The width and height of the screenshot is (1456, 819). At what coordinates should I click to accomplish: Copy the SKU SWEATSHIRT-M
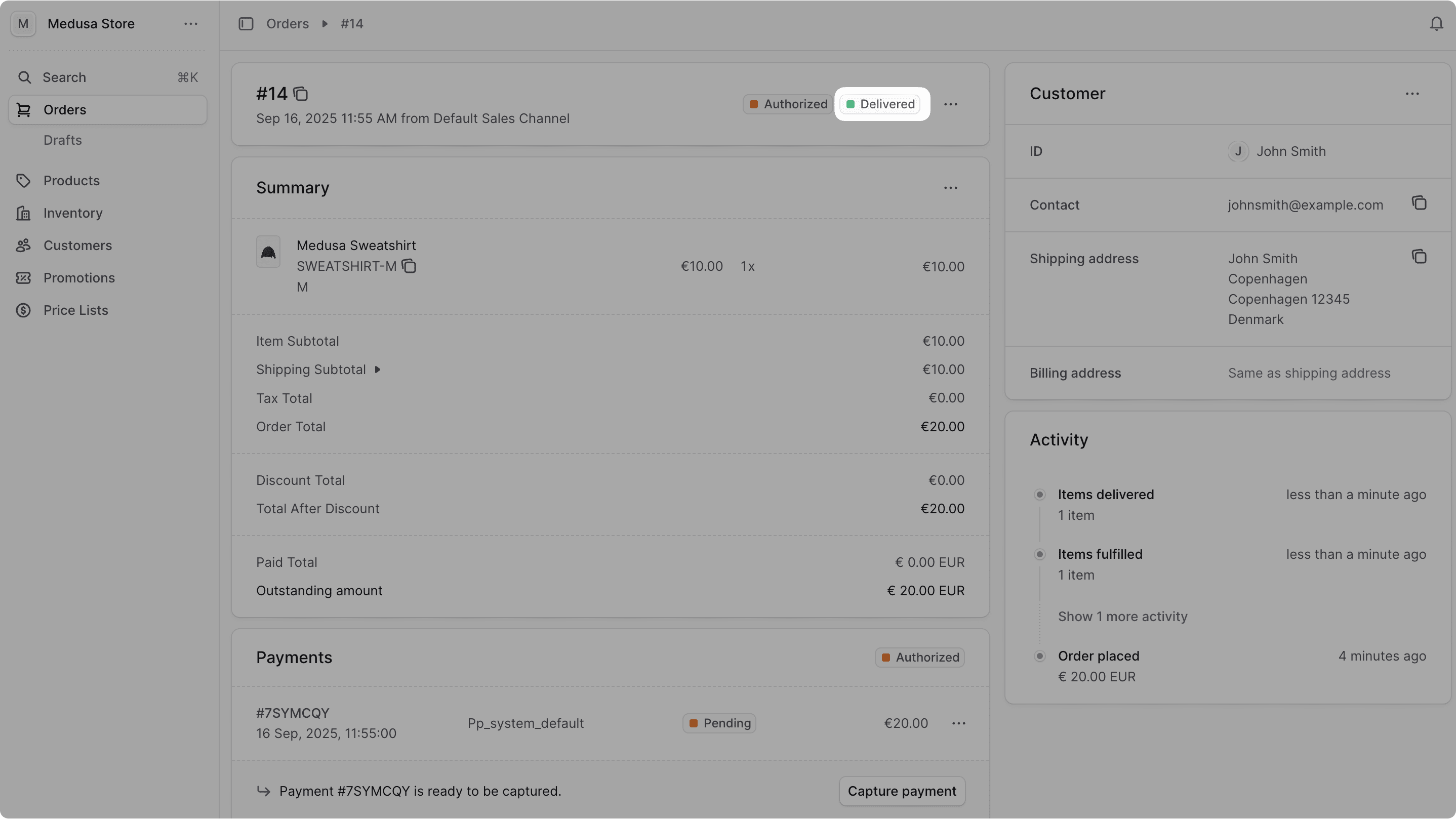pos(409,266)
